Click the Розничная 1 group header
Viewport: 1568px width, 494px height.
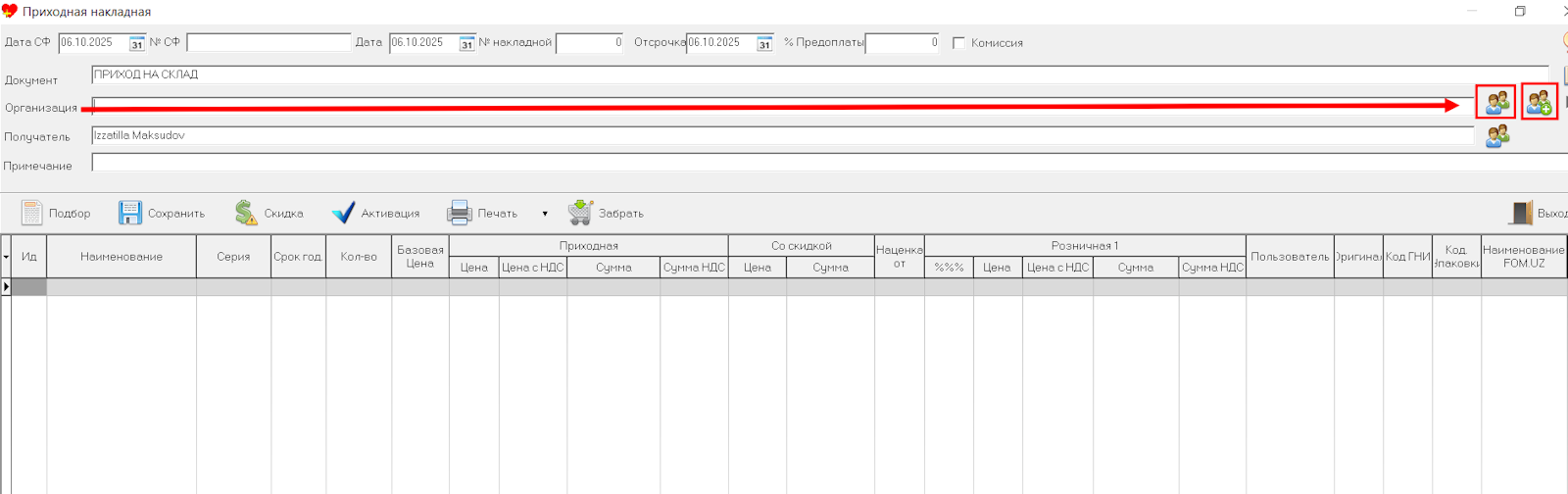[x=1085, y=246]
